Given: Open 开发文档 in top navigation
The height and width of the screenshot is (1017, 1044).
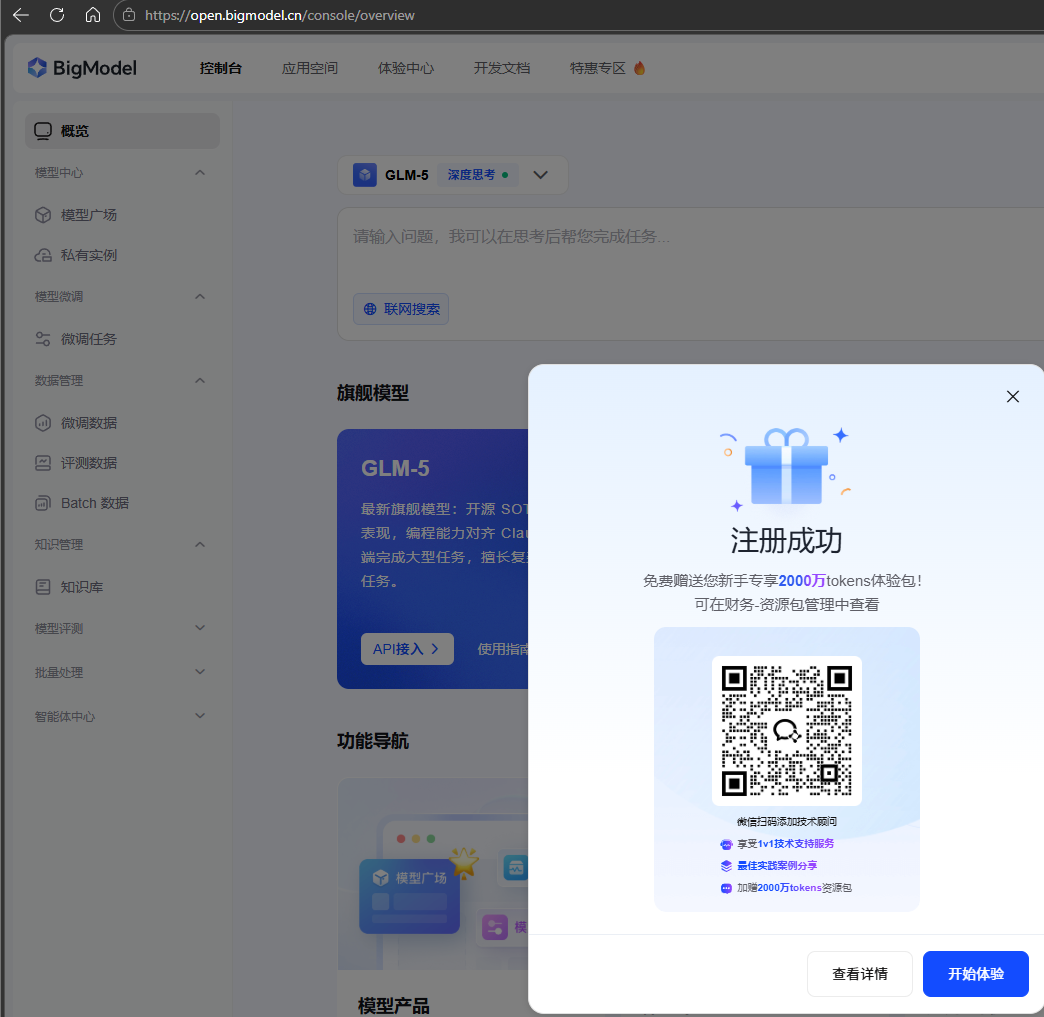Looking at the screenshot, I should pos(501,68).
